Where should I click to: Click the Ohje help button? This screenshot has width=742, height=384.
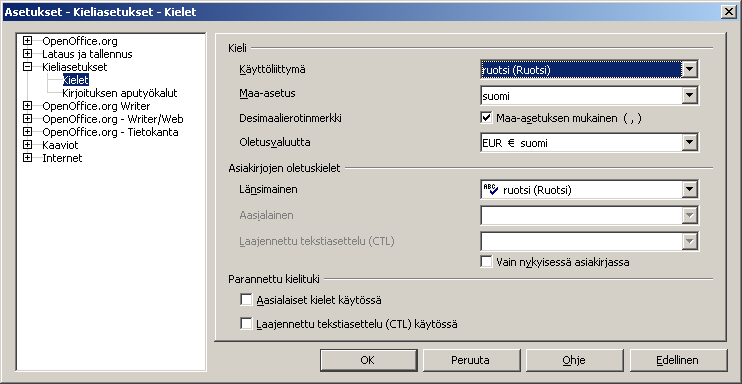[574, 360]
